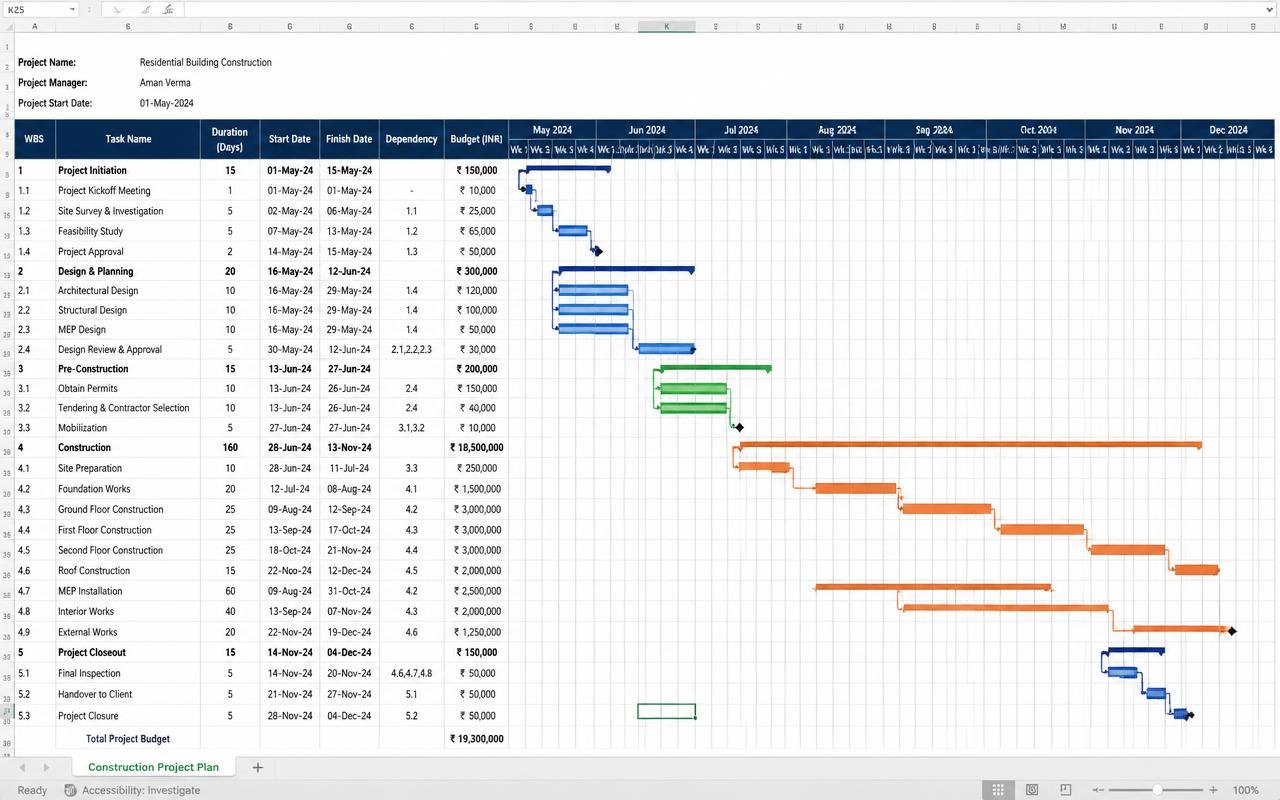This screenshot has height=800, width=1280.
Task: Select the Project Kickoff Meeting task cell
Action: [128, 190]
